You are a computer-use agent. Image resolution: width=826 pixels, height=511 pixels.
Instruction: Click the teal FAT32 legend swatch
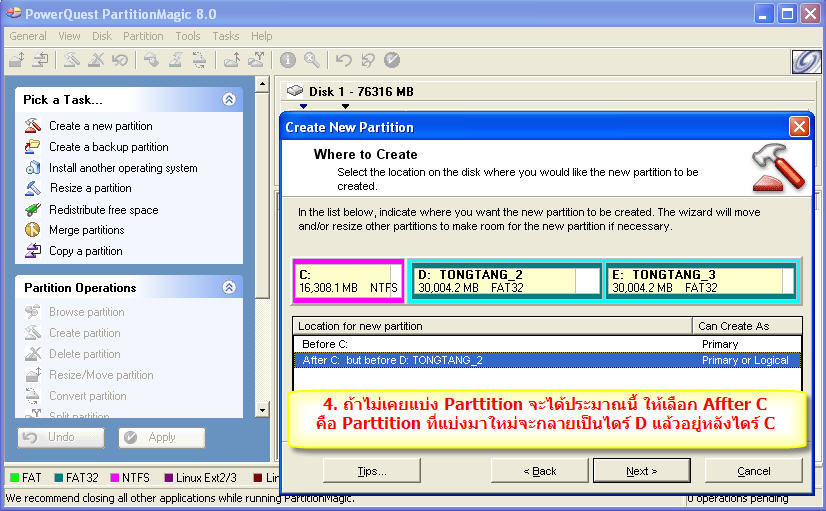pos(58,478)
